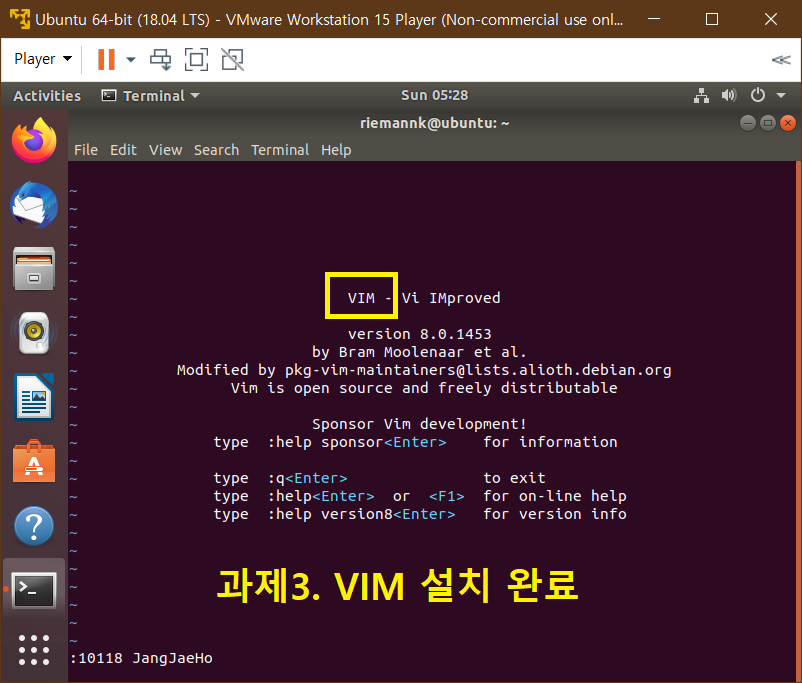This screenshot has width=802, height=683.
Task: Open the Terminal menu in menu bar
Action: [280, 150]
